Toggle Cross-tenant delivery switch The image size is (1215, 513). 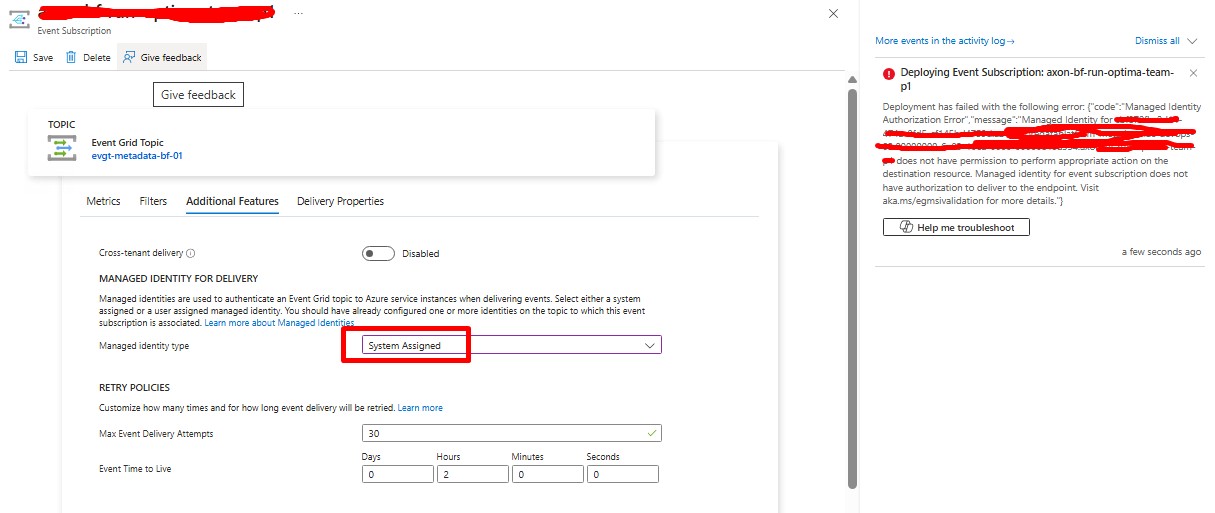[x=378, y=253]
